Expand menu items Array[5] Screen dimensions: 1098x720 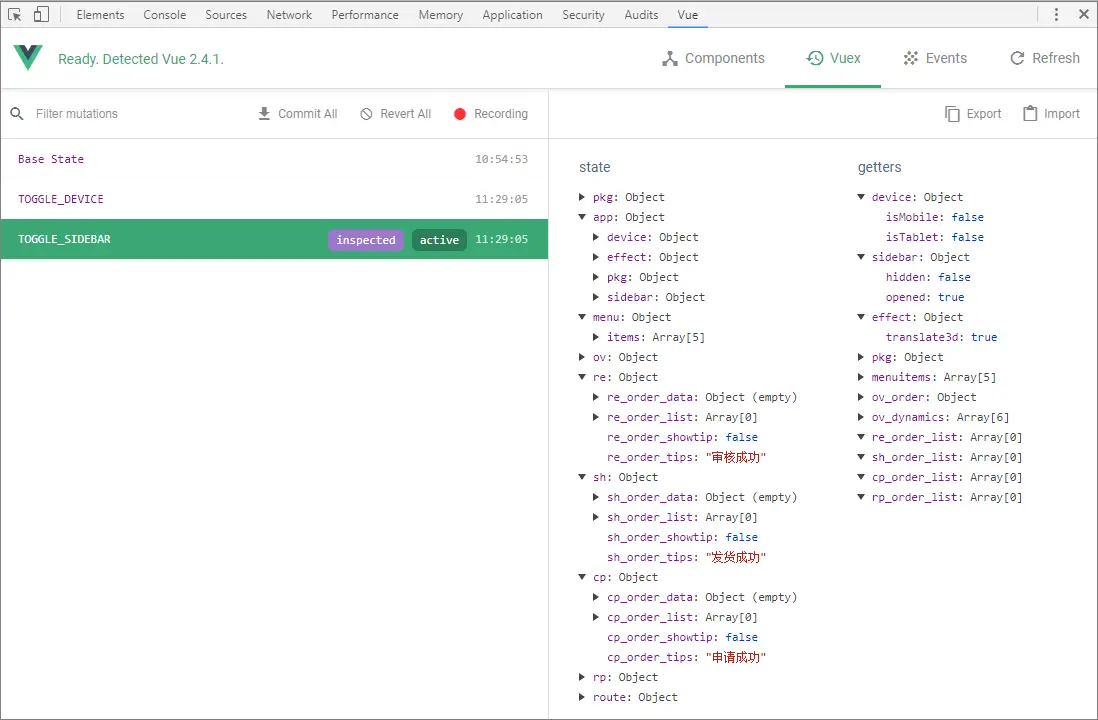click(596, 337)
